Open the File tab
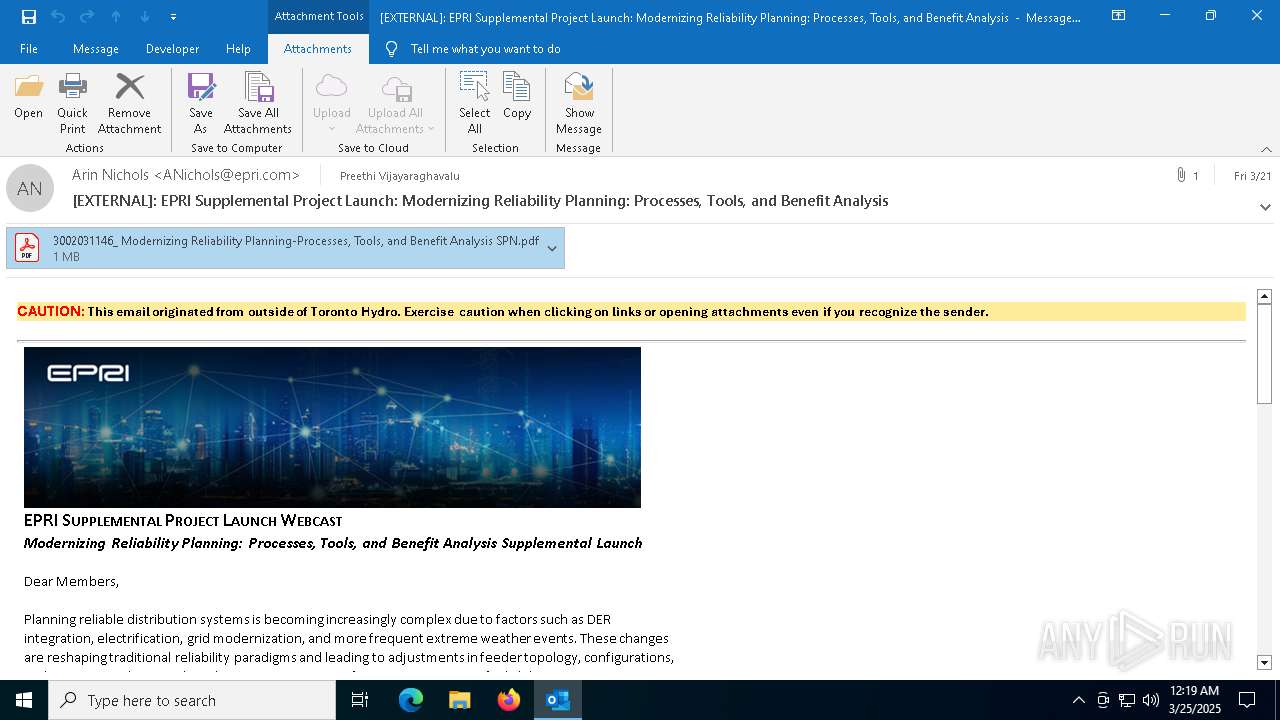1280x720 pixels. (x=29, y=49)
